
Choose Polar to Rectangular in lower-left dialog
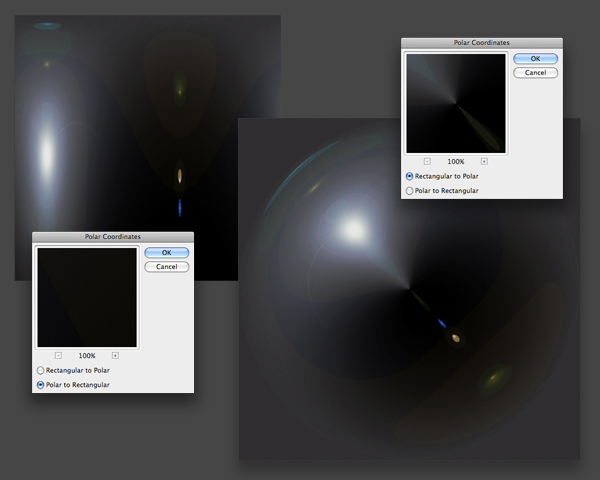coord(41,384)
